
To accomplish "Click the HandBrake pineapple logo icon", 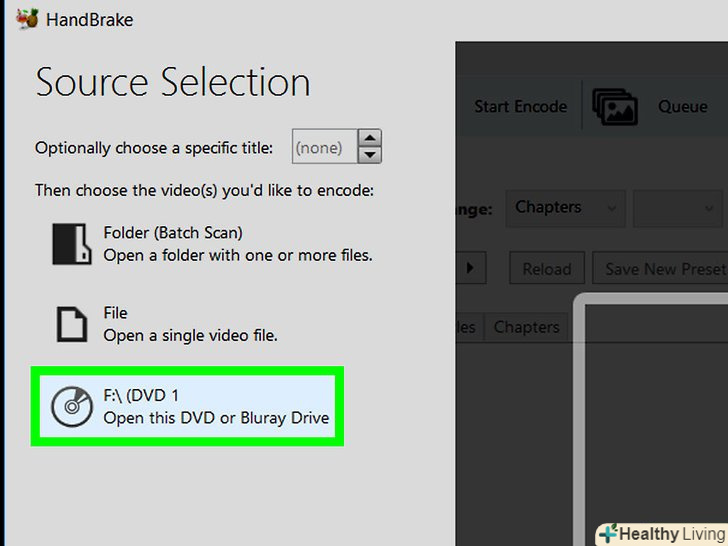I will 27,19.
